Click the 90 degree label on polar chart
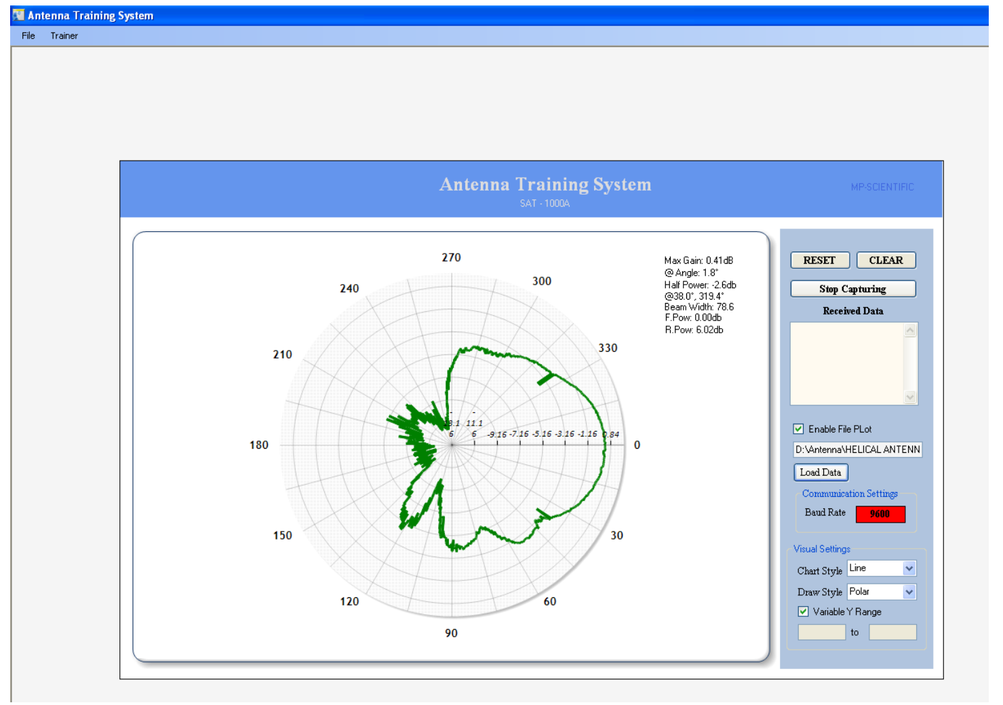 [x=451, y=633]
